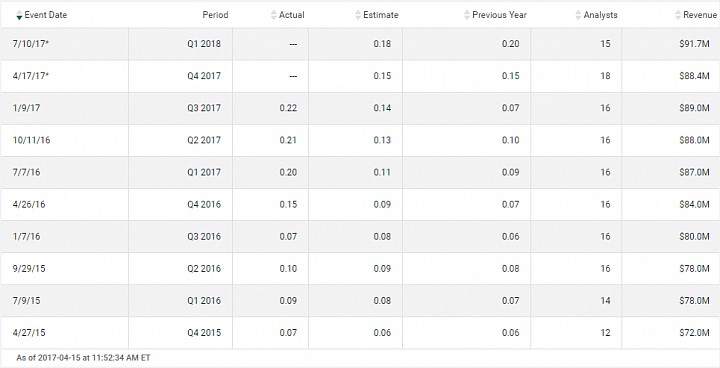The image size is (720, 368).
Task: Click the $84.0M revenue cell
Action: (x=671, y=204)
